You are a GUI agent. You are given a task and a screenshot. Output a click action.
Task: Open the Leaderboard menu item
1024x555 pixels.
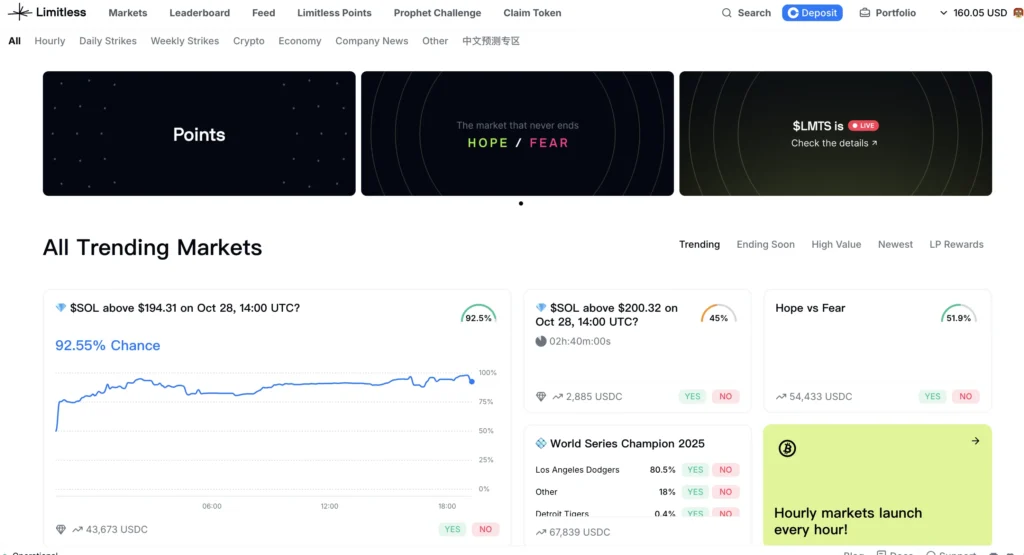[x=199, y=13]
